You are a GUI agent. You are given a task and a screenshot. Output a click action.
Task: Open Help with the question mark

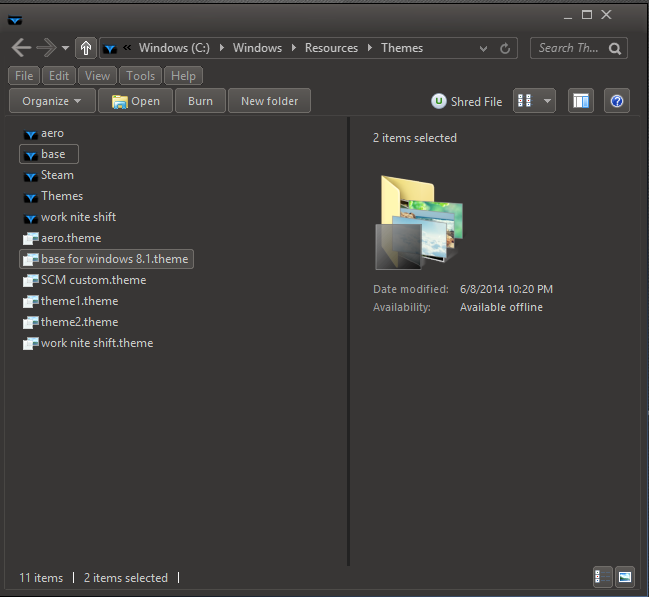[617, 101]
